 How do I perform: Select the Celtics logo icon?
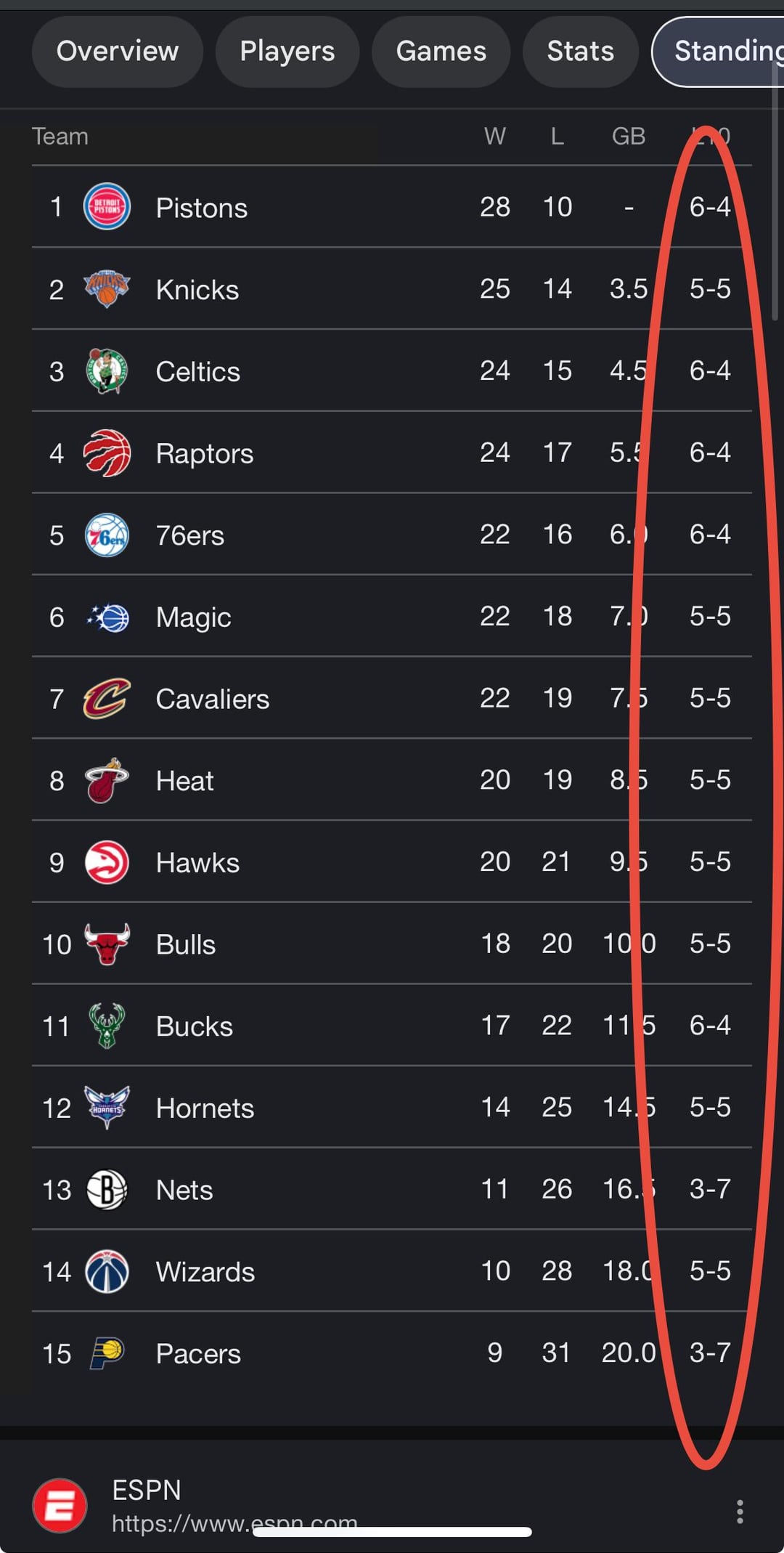[x=107, y=371]
